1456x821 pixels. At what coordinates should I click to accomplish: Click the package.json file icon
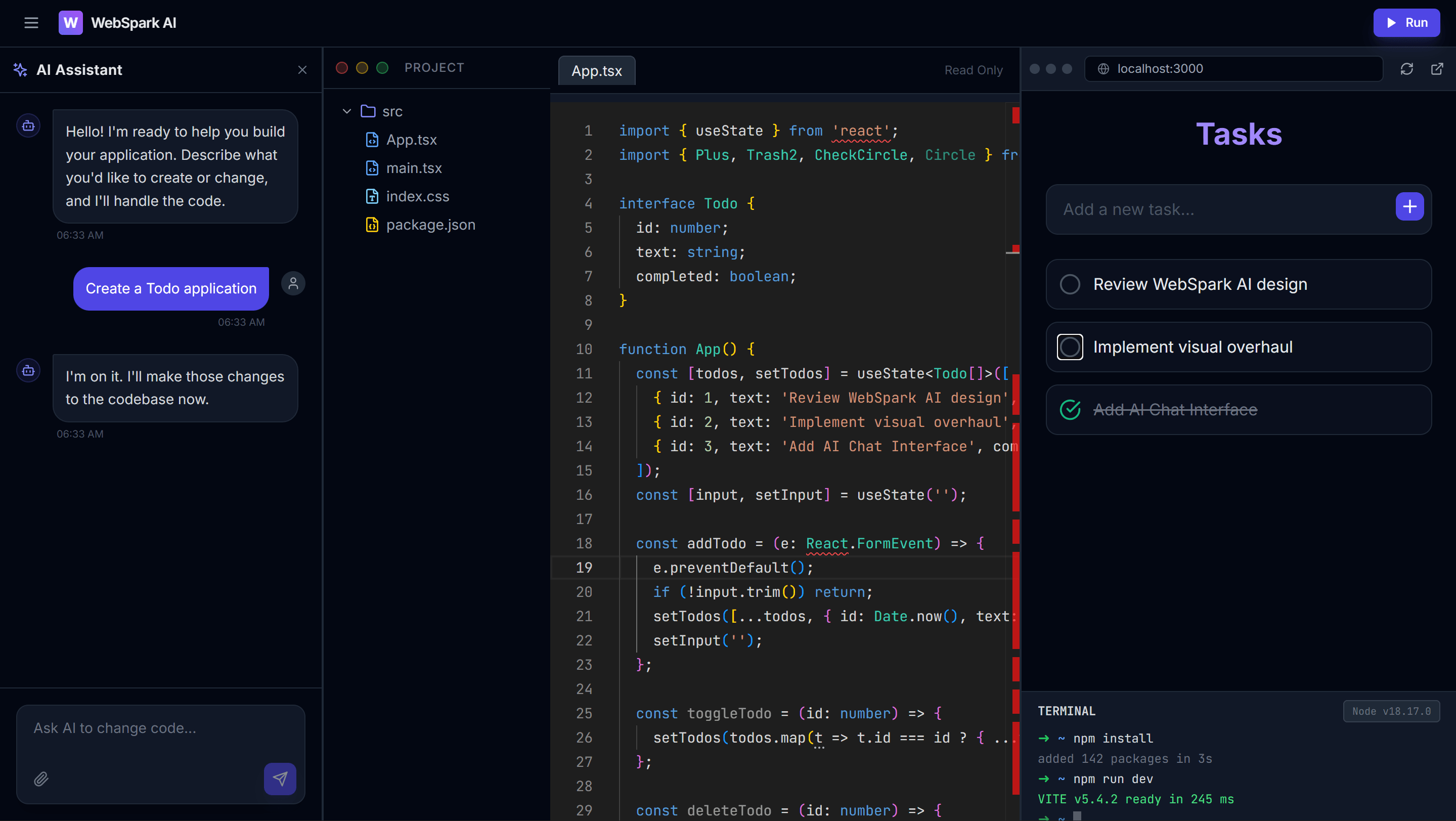[x=372, y=225]
